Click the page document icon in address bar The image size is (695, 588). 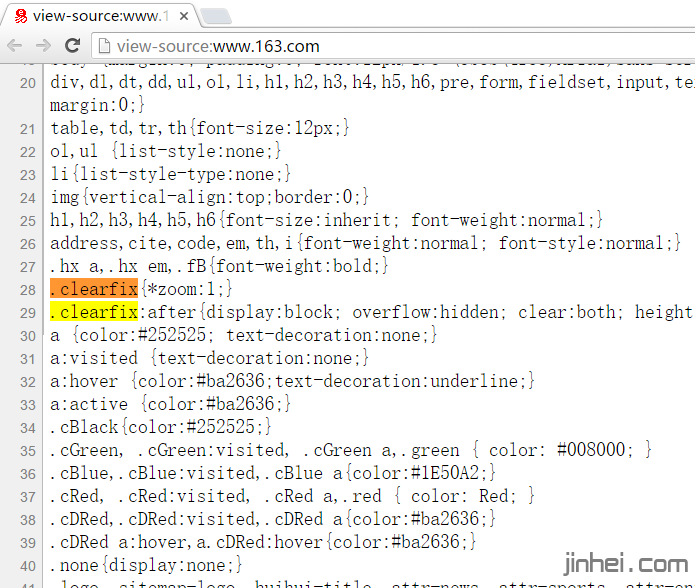pyautogui.click(x=104, y=46)
